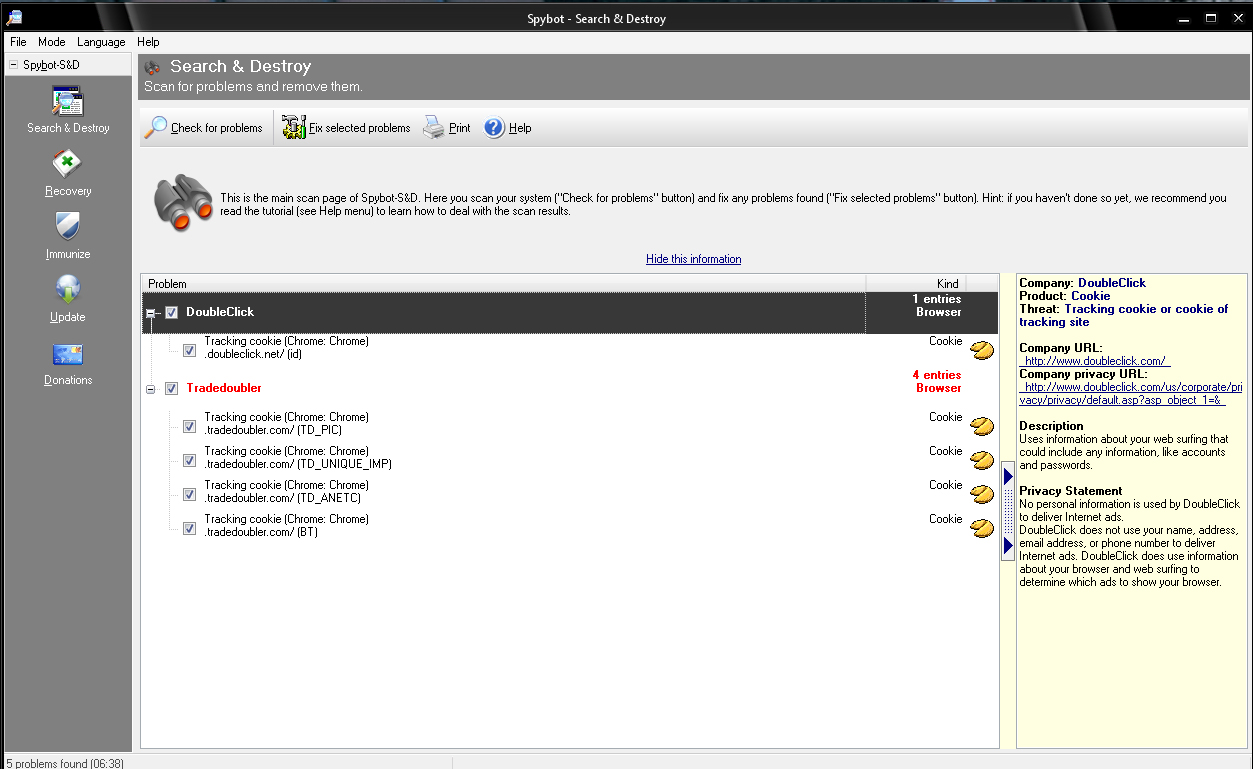Viewport: 1253px width, 769px height.
Task: Uncheck the TD_ANETC cookie checkbox
Action: coord(189,494)
